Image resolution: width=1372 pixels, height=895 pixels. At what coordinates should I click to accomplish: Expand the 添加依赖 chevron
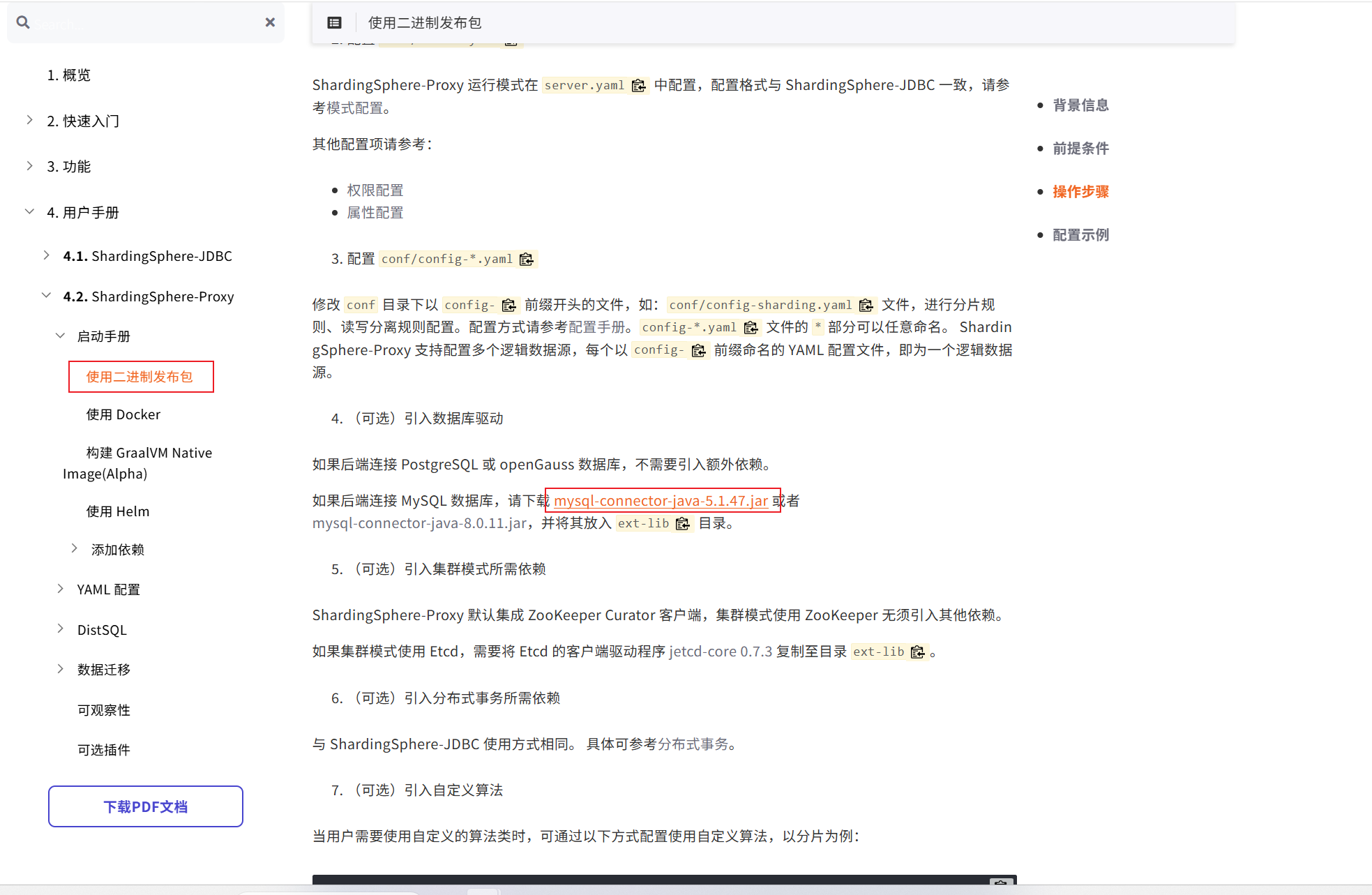point(75,548)
